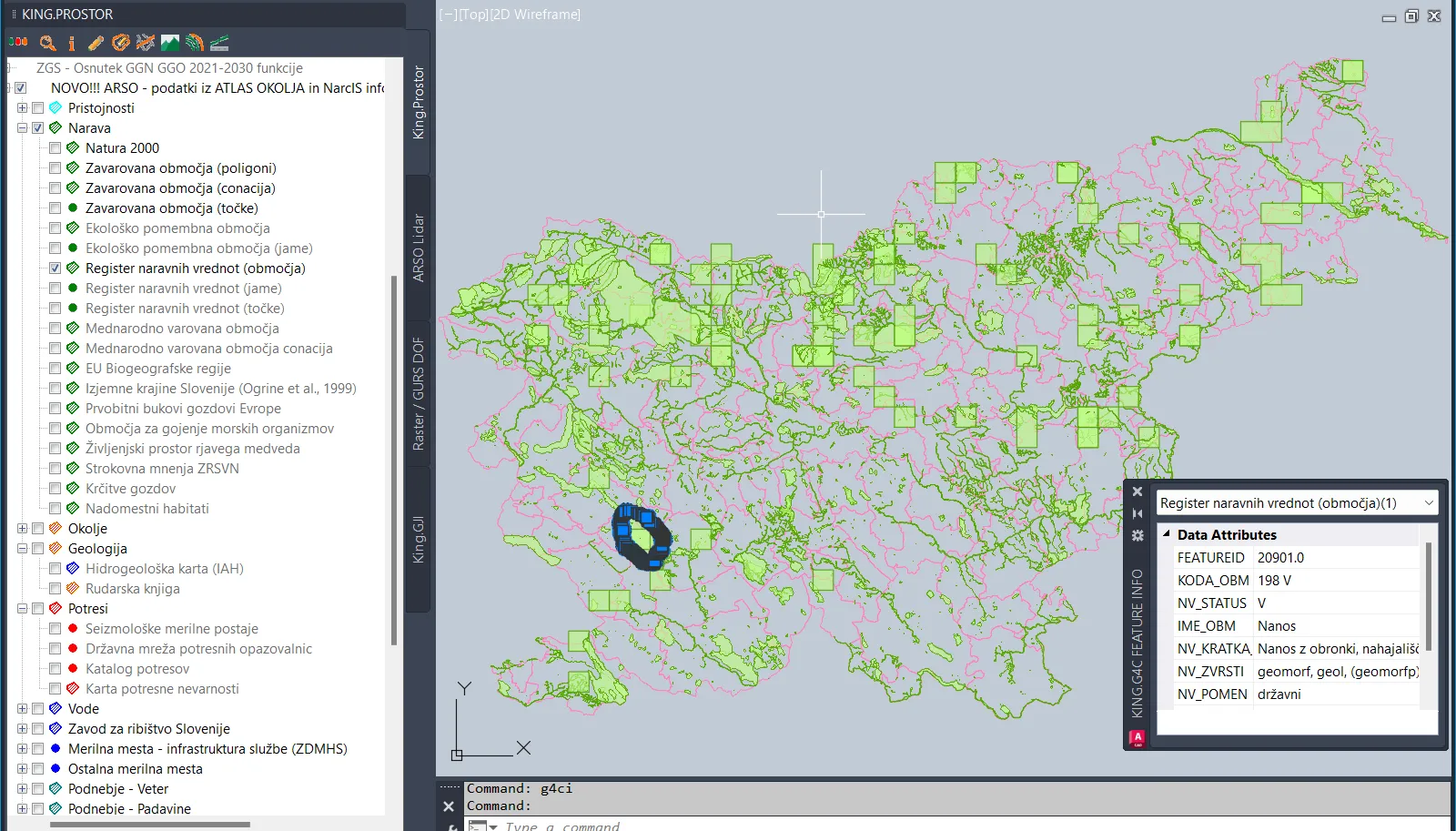This screenshot has height=831, width=1456.
Task: Open the Raster / GURS DOF side tab
Action: (418, 393)
